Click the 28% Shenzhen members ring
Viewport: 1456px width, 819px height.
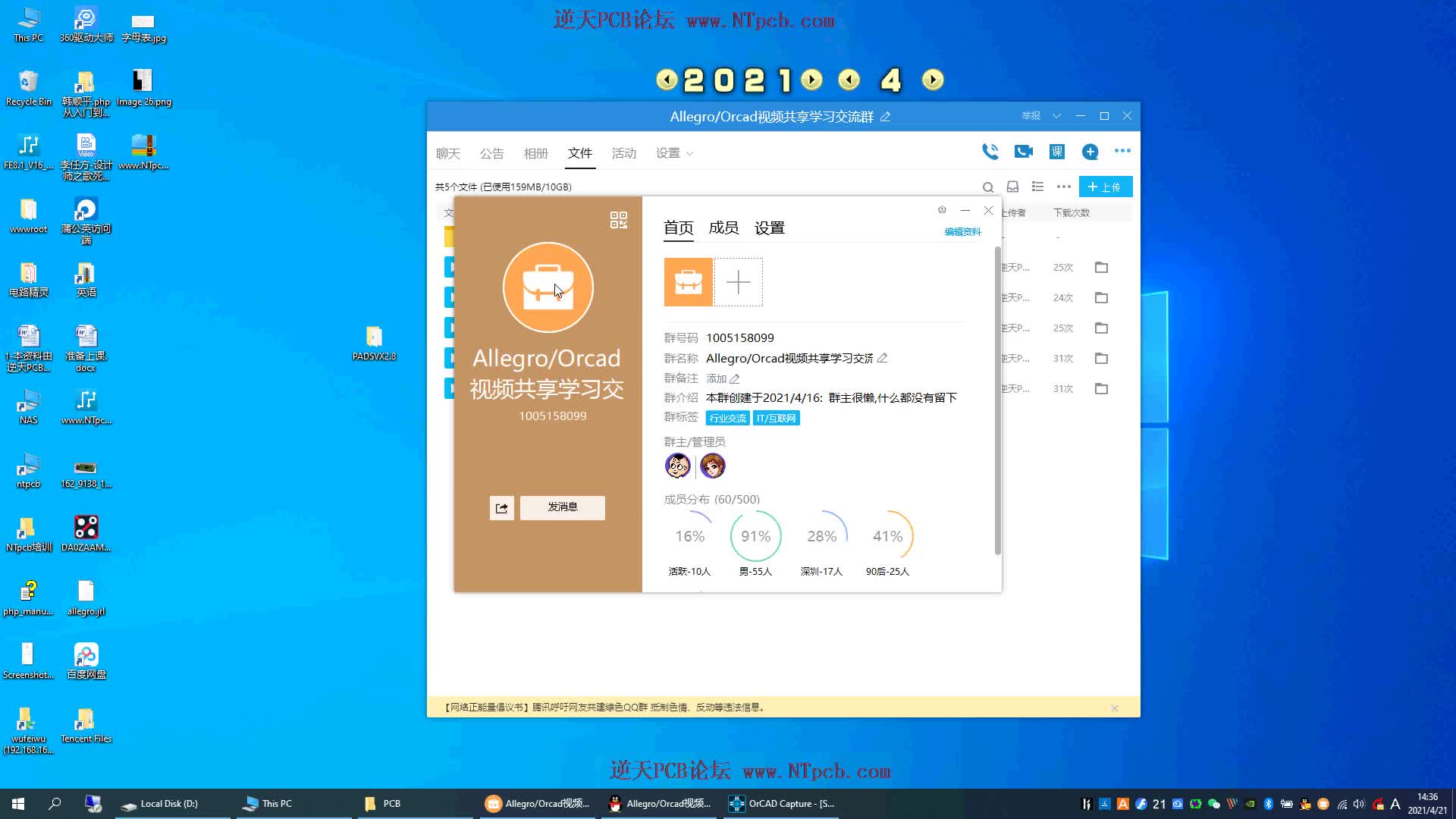(x=821, y=536)
